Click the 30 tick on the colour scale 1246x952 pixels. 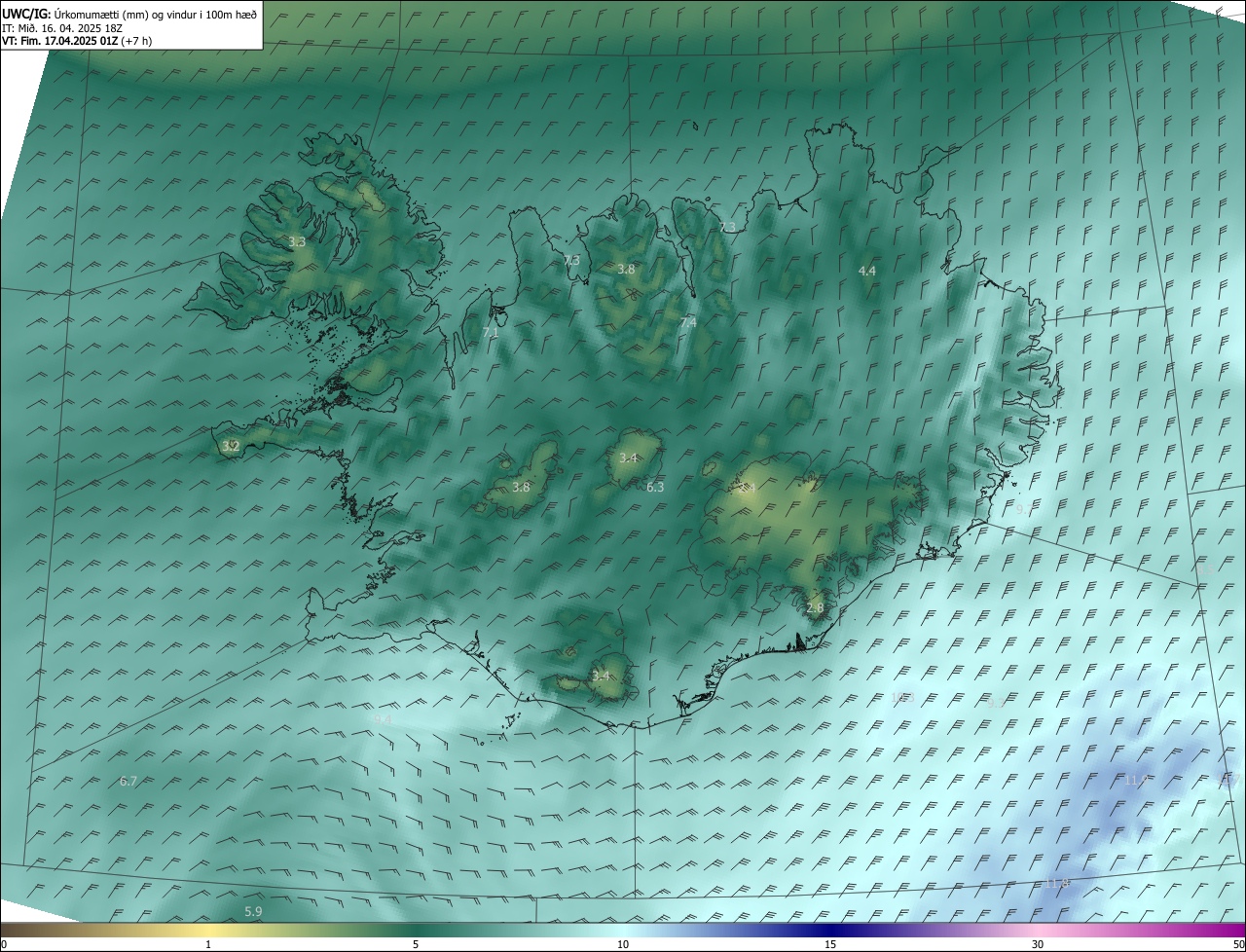pos(1038,945)
